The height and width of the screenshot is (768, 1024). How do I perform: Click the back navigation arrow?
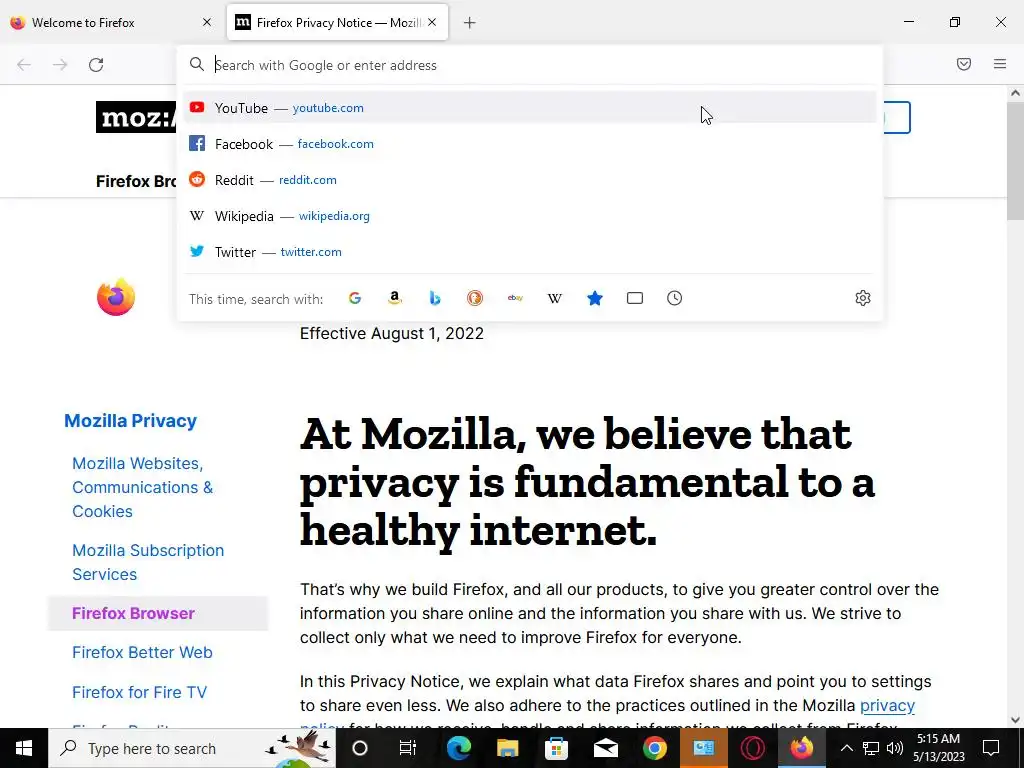tap(24, 65)
